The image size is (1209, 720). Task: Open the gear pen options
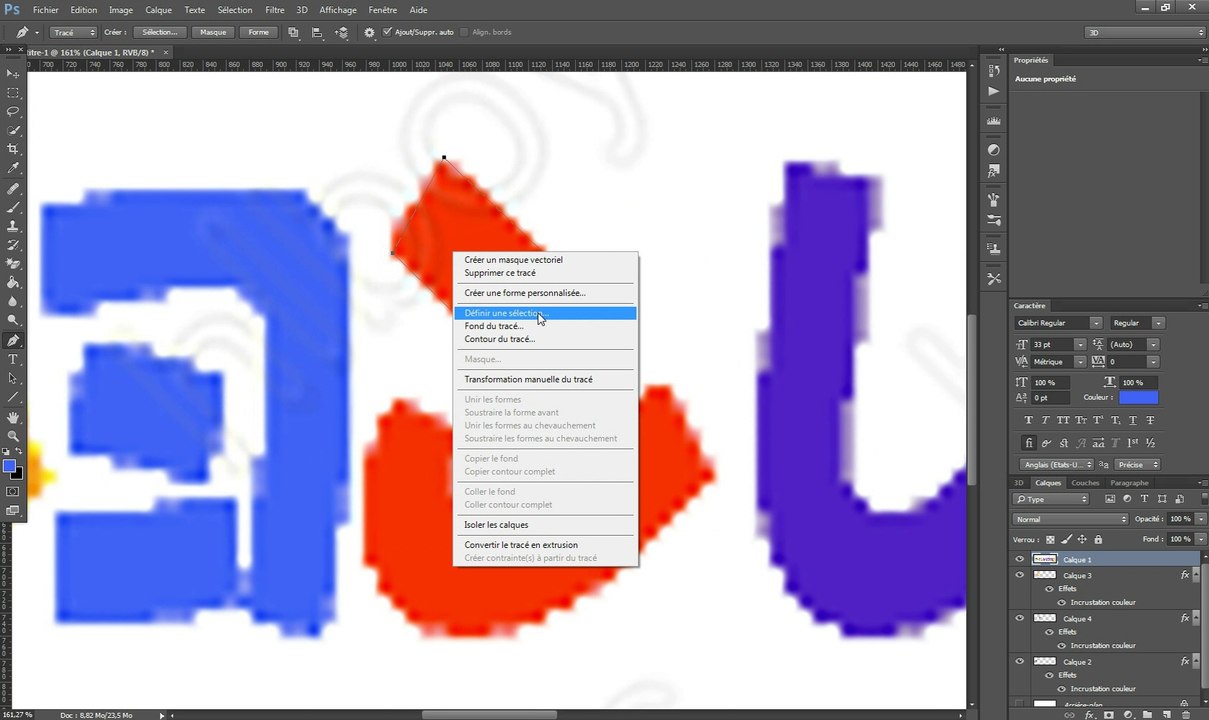point(369,32)
